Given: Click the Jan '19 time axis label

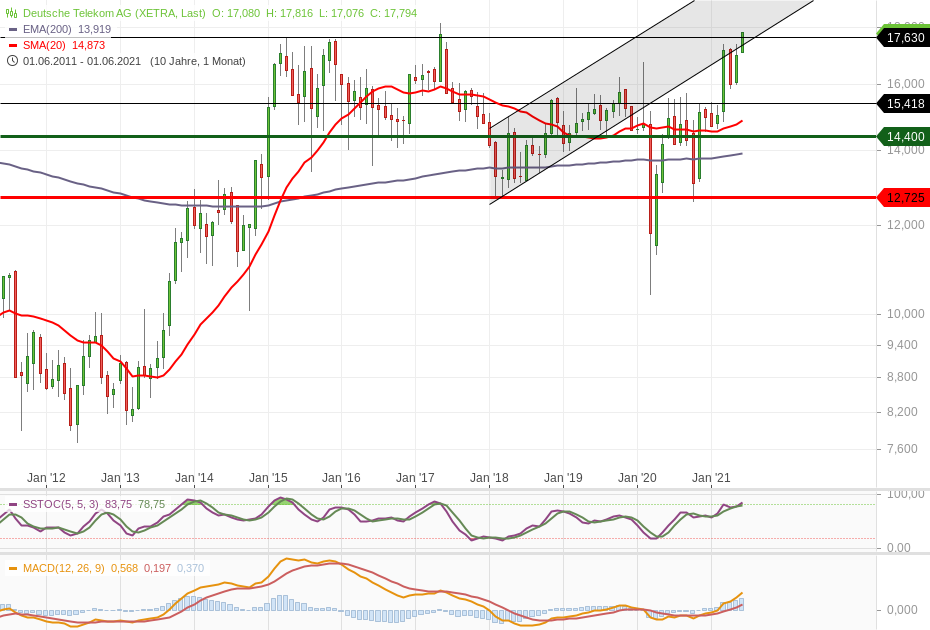Looking at the screenshot, I should tap(563, 478).
